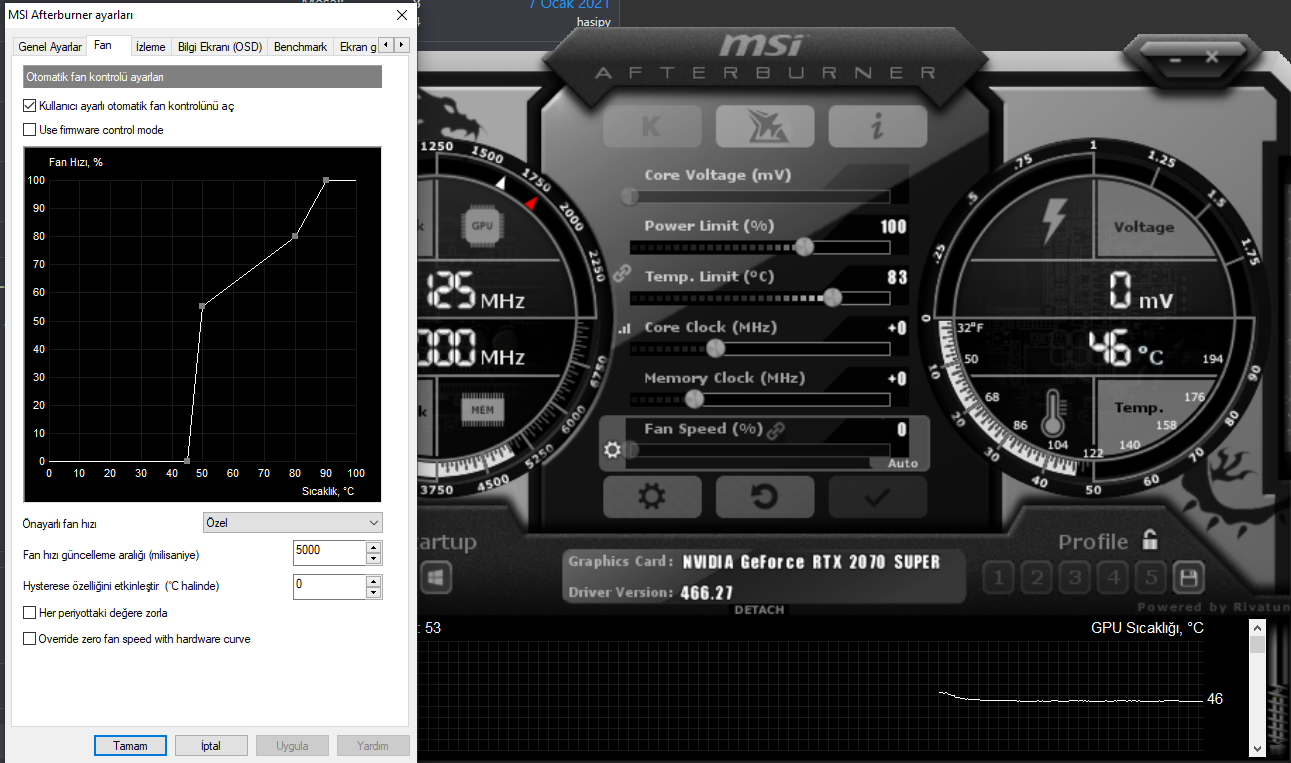
Task: Go to Bilgi Ekranı (OSD) tab
Action: pos(219,47)
